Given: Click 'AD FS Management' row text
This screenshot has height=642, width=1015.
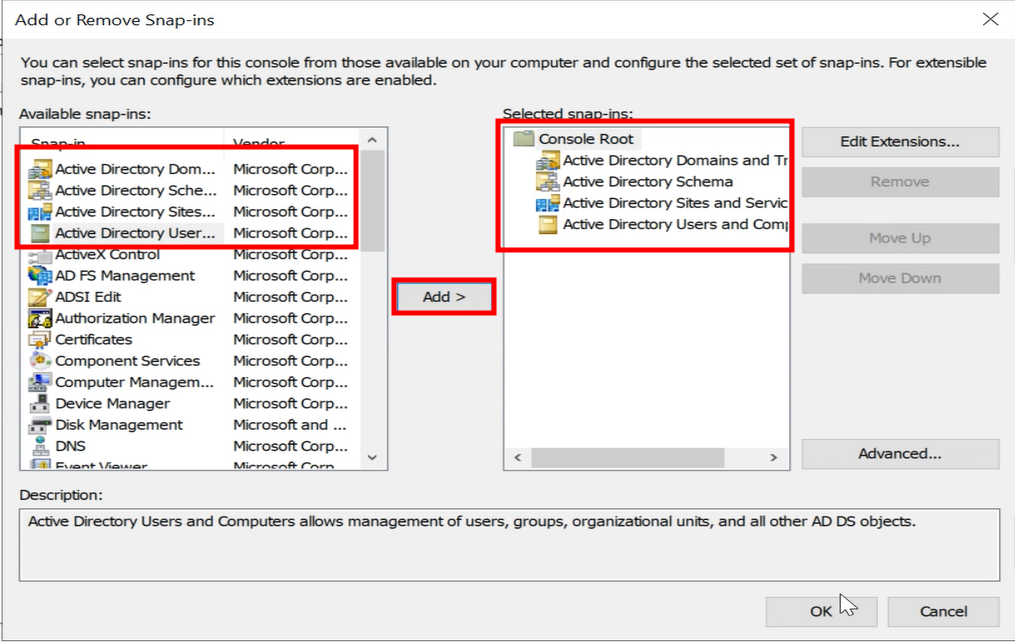Looking at the screenshot, I should pos(125,276).
